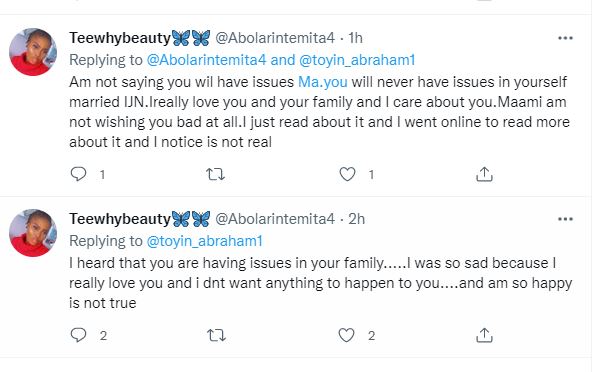612x372 pixels.
Task: Share the 2h tweet
Action: tap(484, 335)
